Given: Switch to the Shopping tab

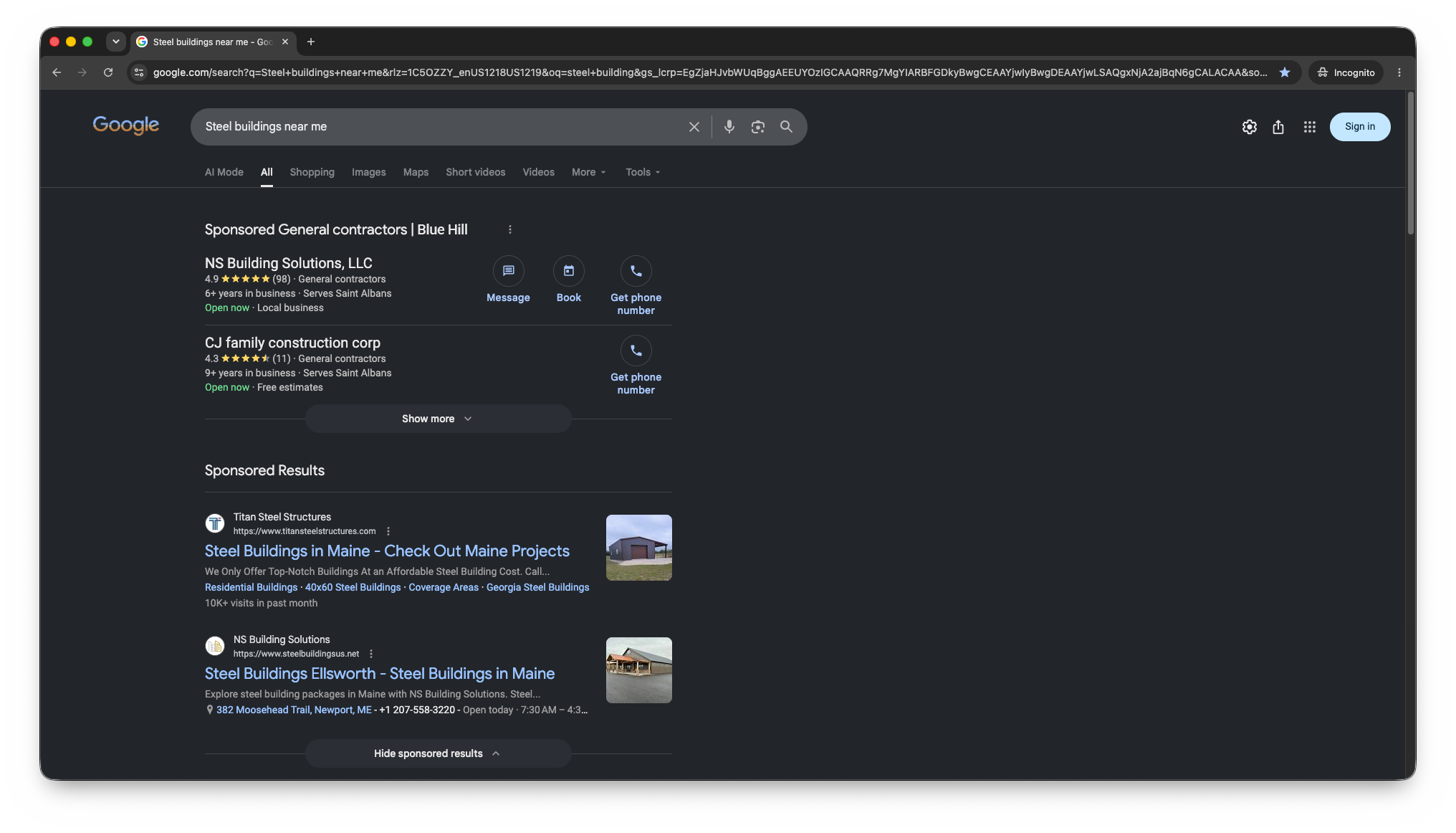Looking at the screenshot, I should pyautogui.click(x=312, y=172).
